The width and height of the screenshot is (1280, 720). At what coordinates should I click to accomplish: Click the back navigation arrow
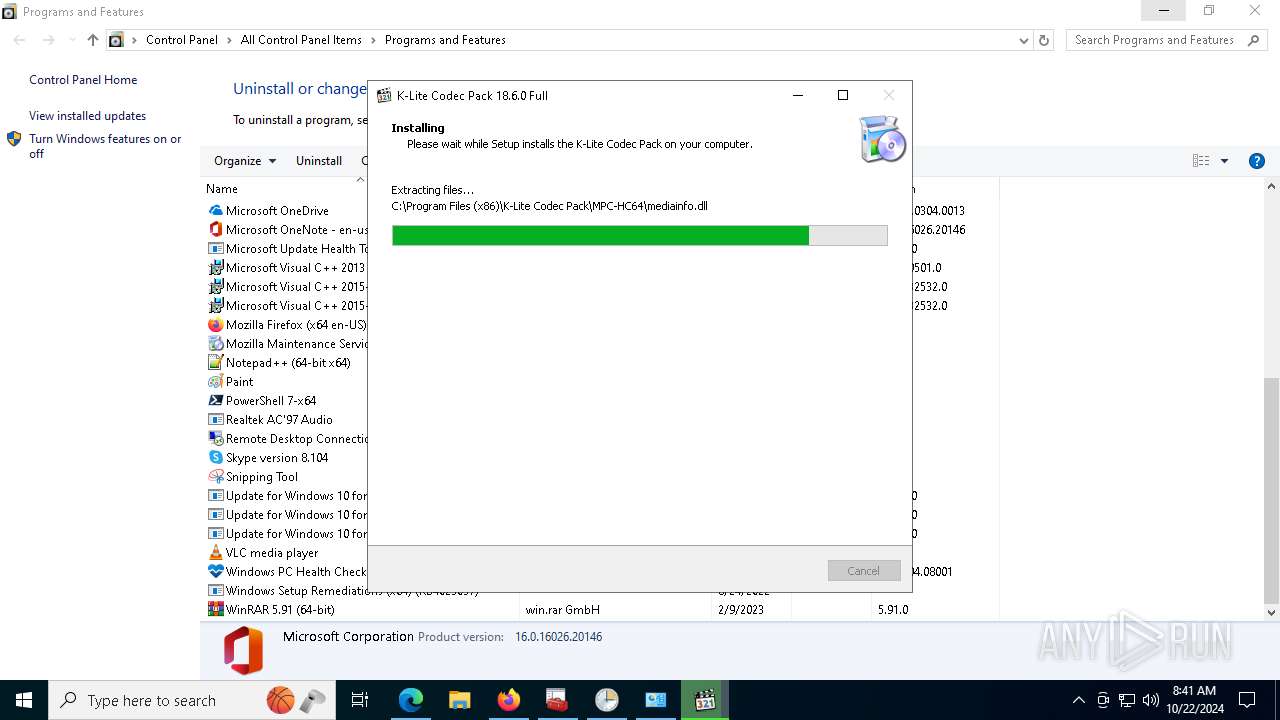(x=20, y=40)
